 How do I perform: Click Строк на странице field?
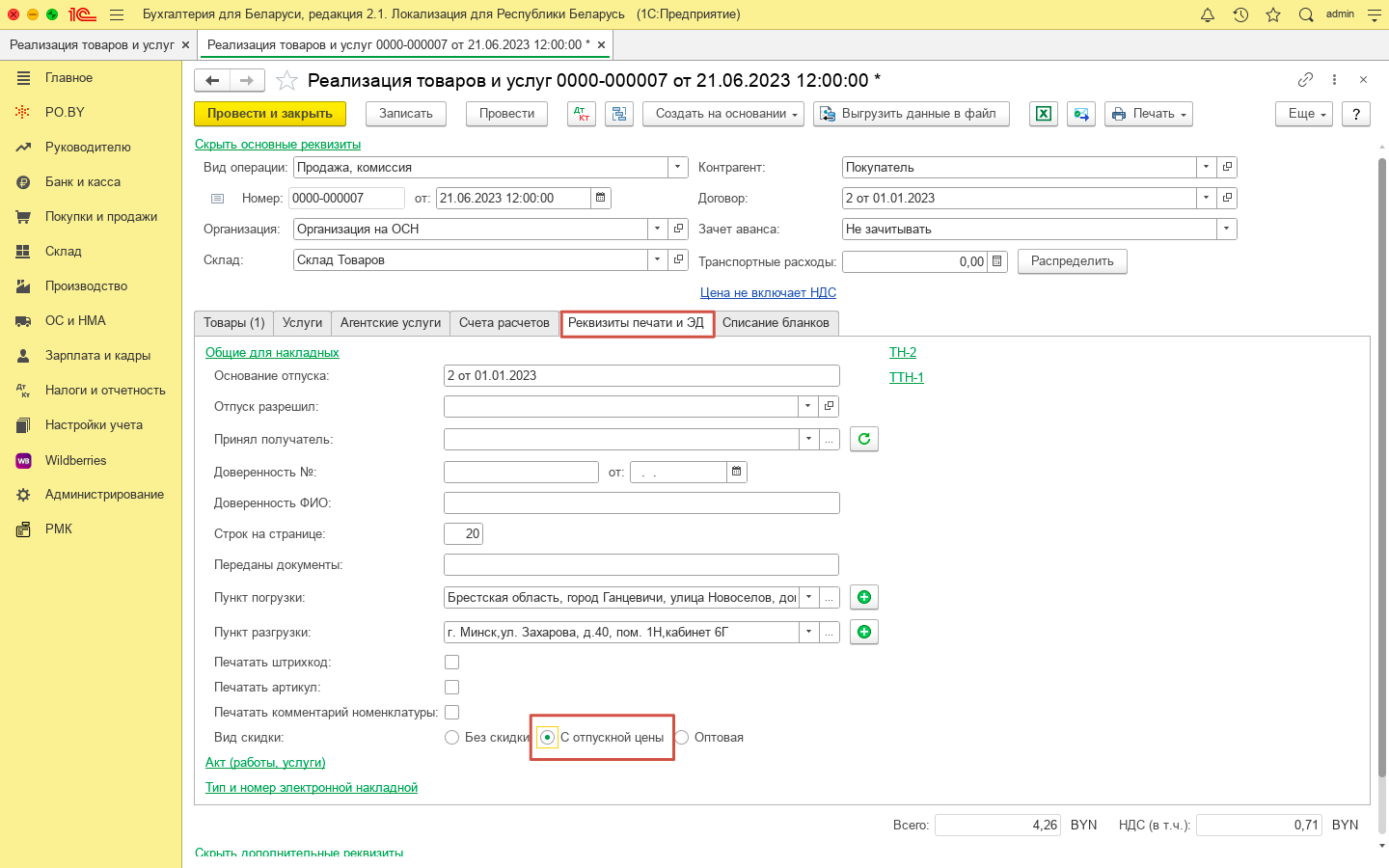[463, 533]
